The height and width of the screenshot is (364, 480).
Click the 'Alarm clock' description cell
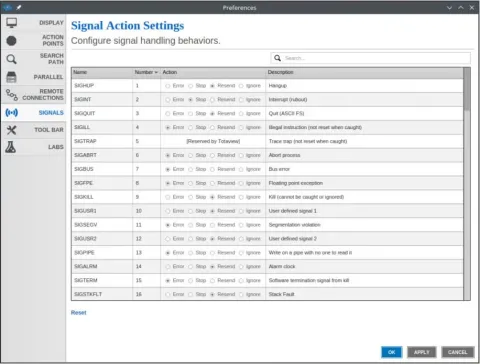(x=364, y=267)
